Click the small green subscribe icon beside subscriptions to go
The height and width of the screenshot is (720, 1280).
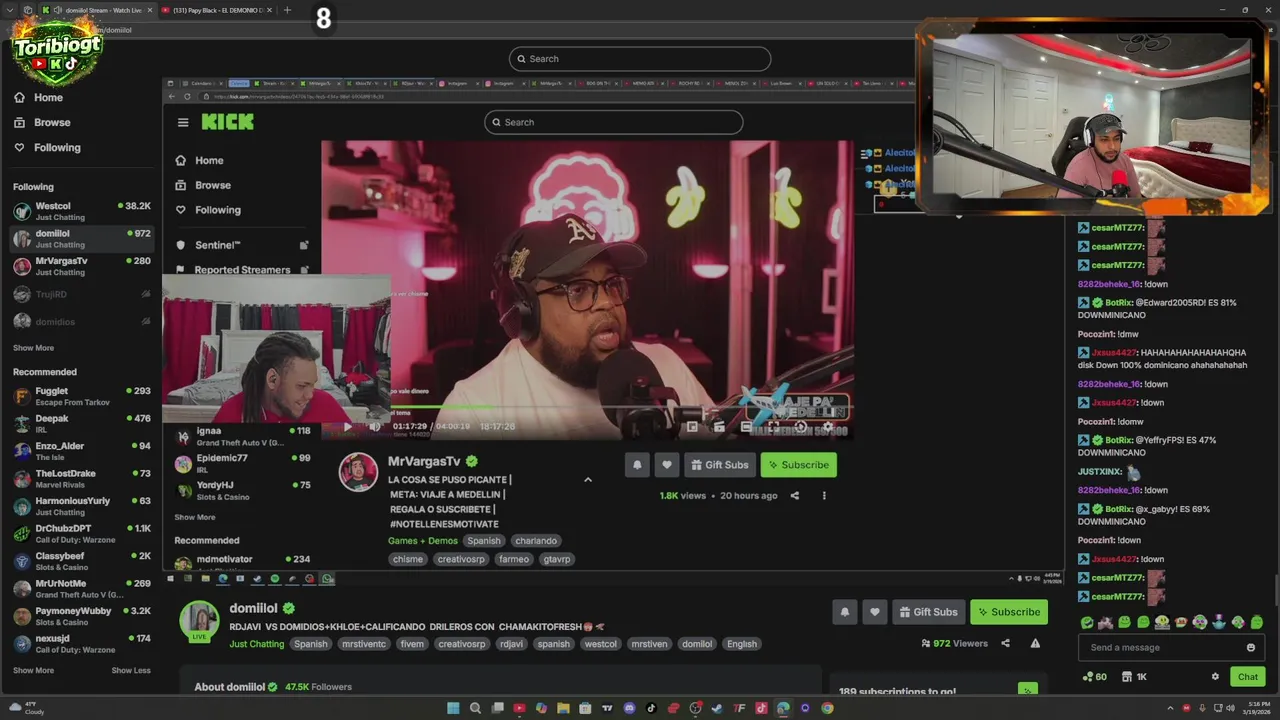1026,690
